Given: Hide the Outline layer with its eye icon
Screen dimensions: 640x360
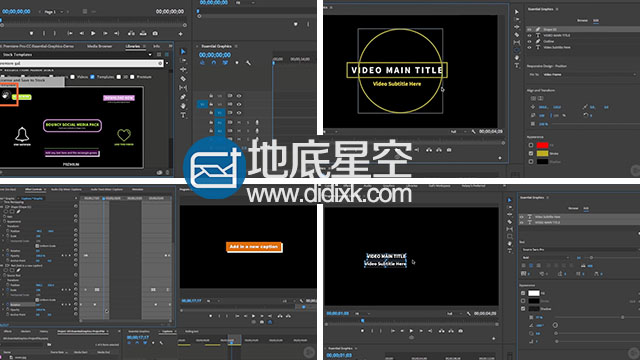Looking at the screenshot, I should coord(529,41).
